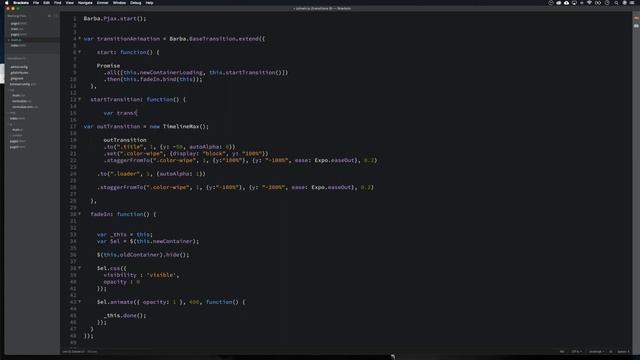The height and width of the screenshot is (360, 640).
Task: Click line number 33 in the gutter
Action: click(73, 235)
